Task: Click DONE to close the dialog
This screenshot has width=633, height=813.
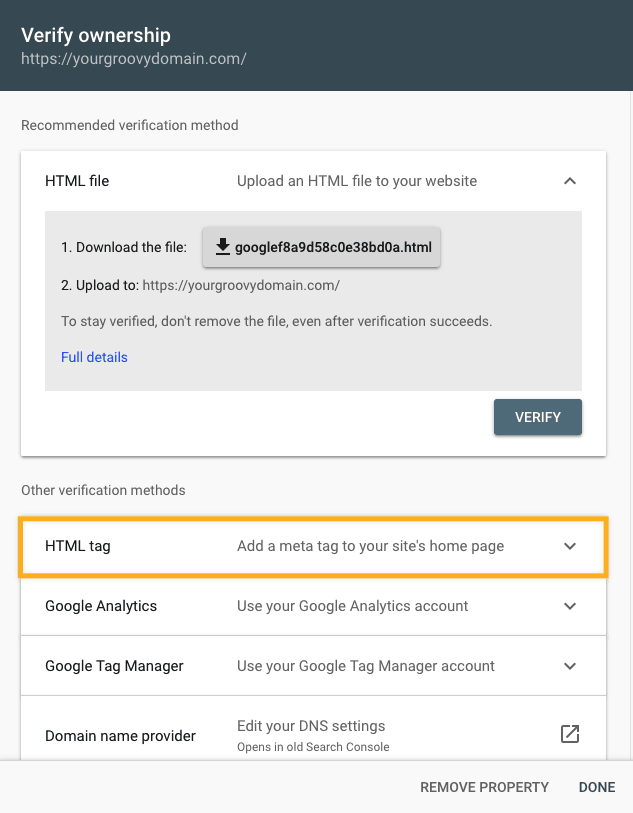Action: click(x=596, y=787)
